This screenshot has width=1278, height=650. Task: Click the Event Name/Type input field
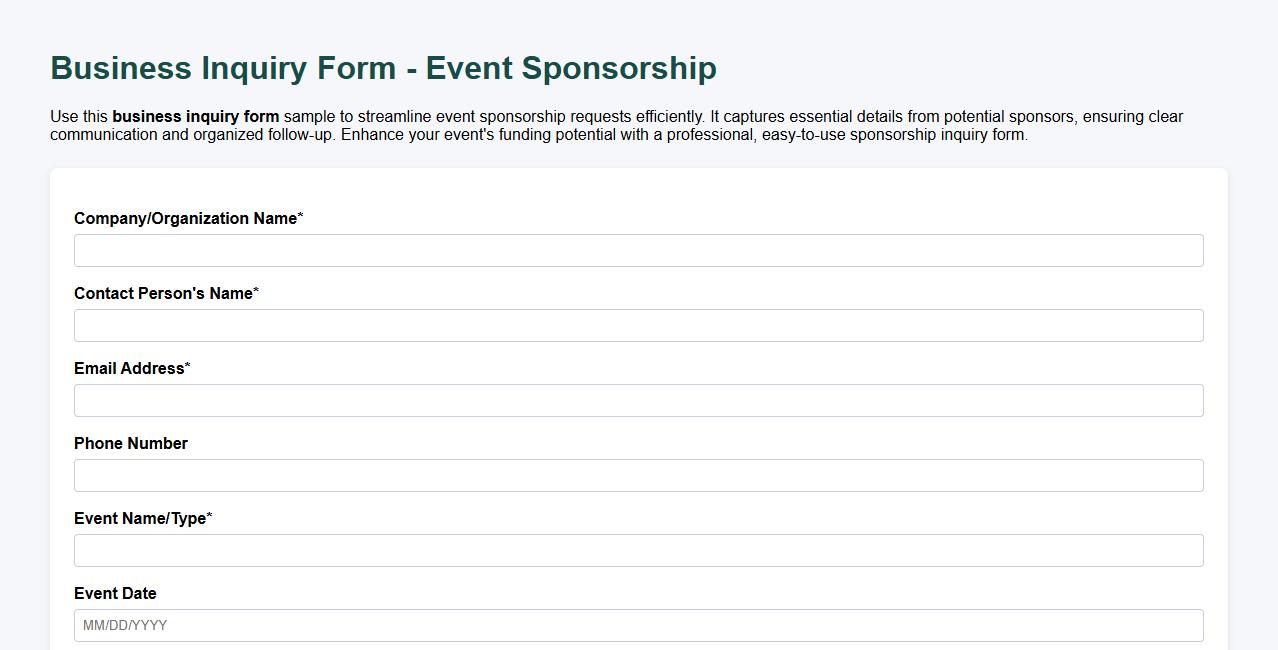[638, 550]
